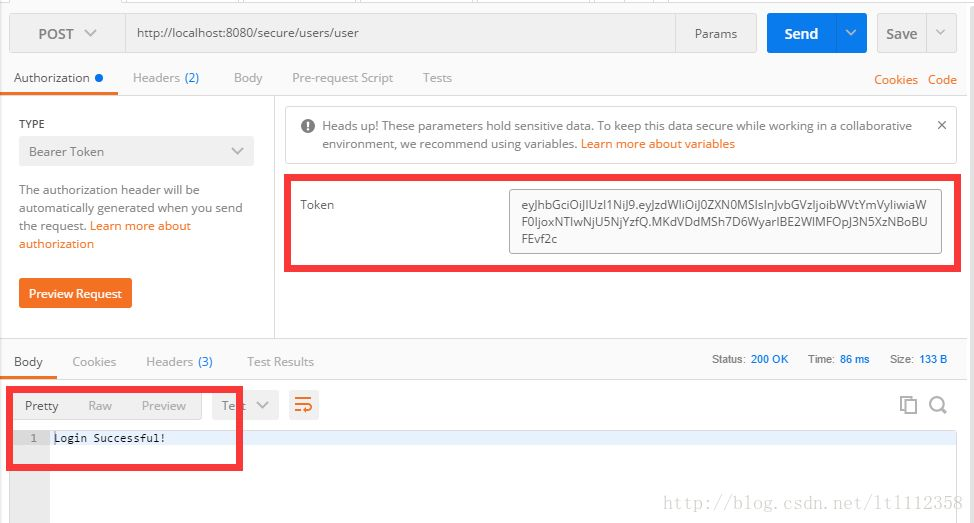Send the request
Screen dimensions: 974x523
pos(801,34)
